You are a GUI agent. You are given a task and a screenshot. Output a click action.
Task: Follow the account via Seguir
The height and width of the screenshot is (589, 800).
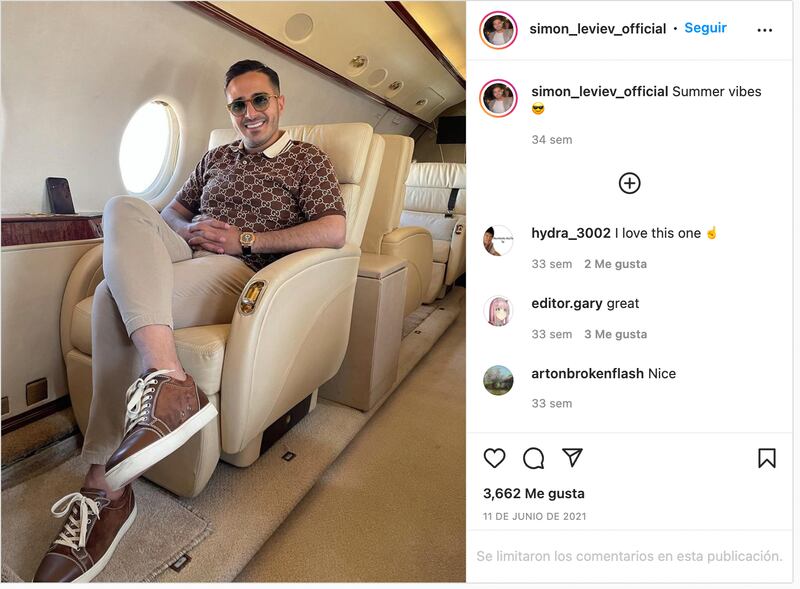705,28
